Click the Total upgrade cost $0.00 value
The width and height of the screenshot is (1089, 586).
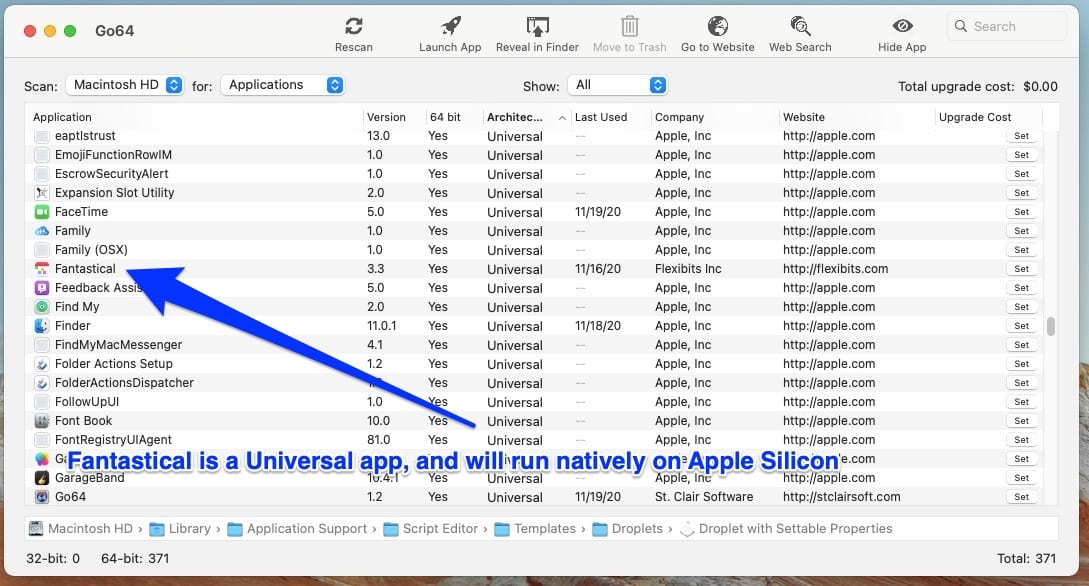(x=1040, y=87)
